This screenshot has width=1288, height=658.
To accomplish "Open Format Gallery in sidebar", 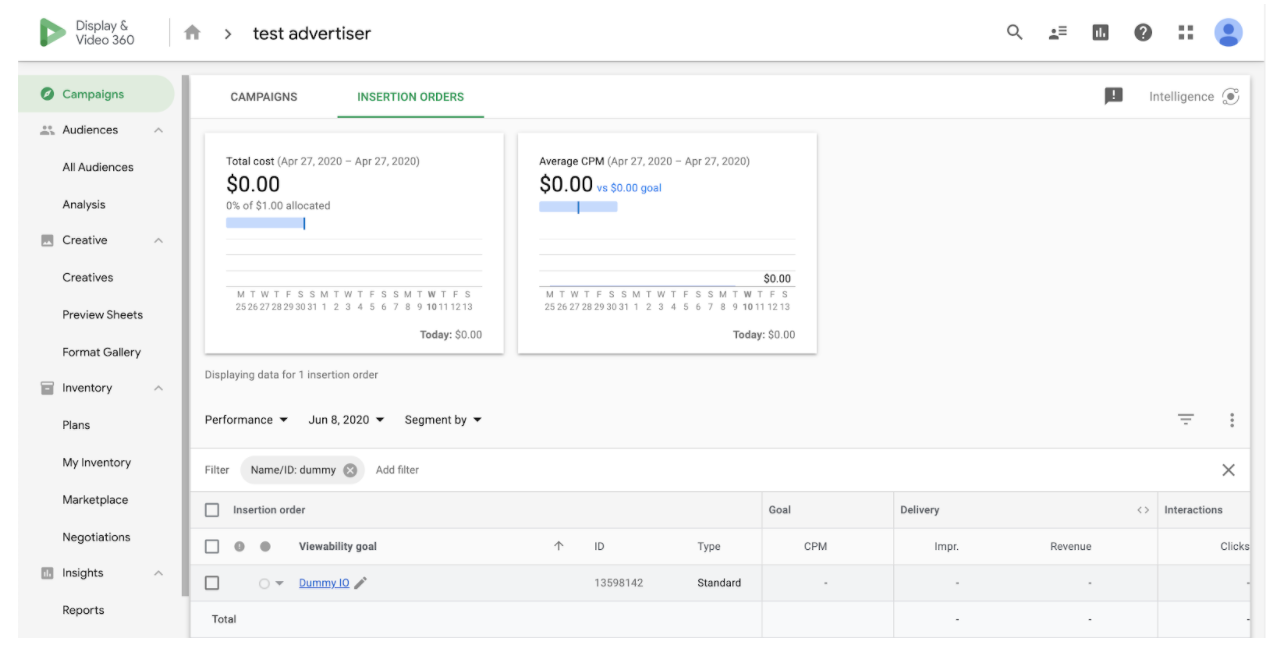I will (x=102, y=352).
